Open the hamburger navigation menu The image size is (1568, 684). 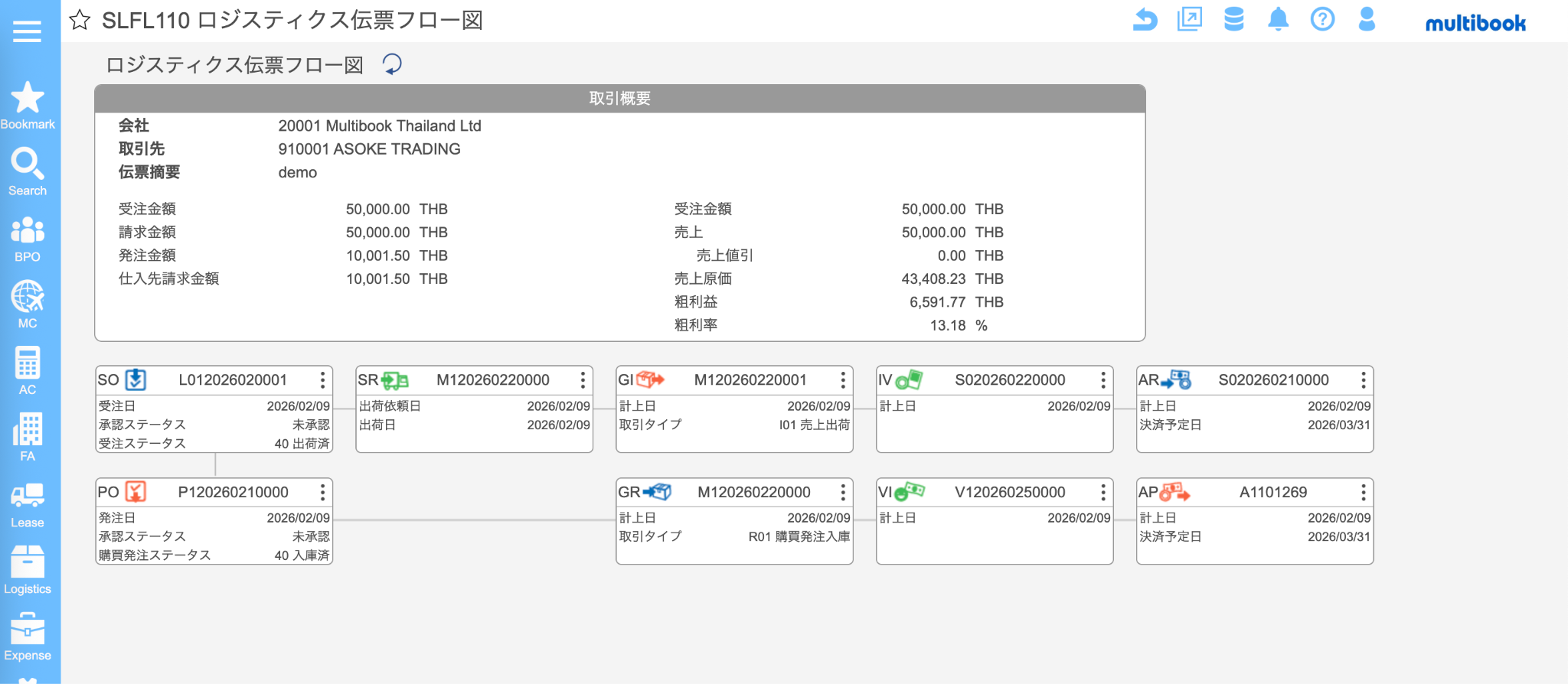coord(27,31)
